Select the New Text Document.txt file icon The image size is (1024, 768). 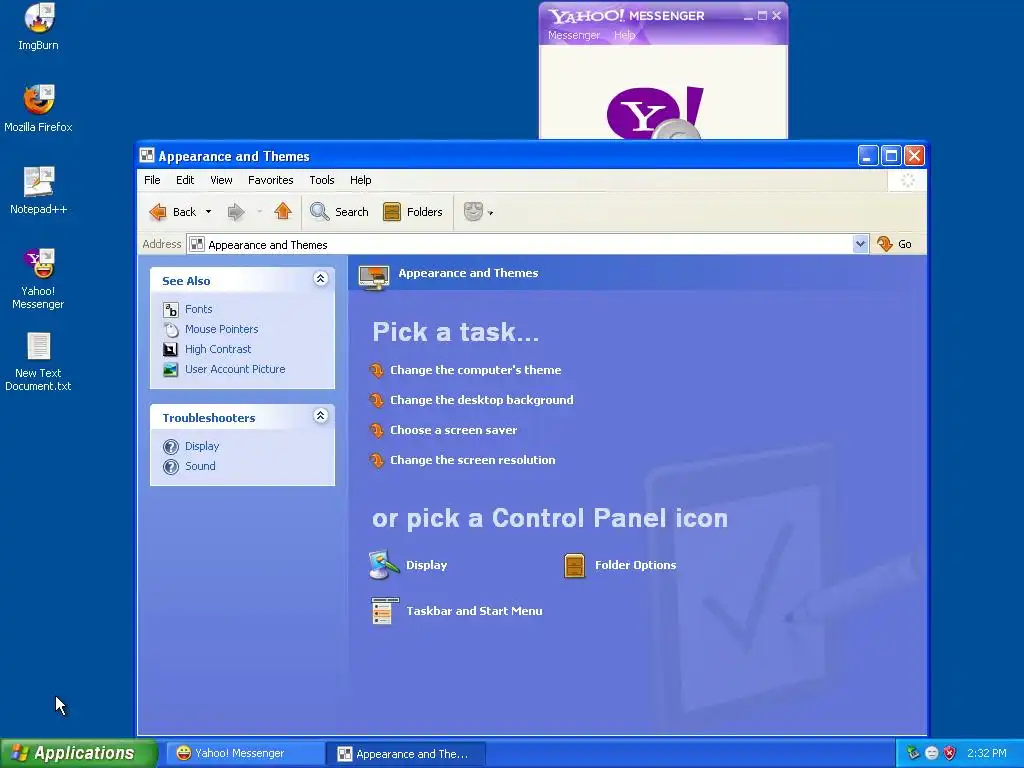tap(39, 346)
